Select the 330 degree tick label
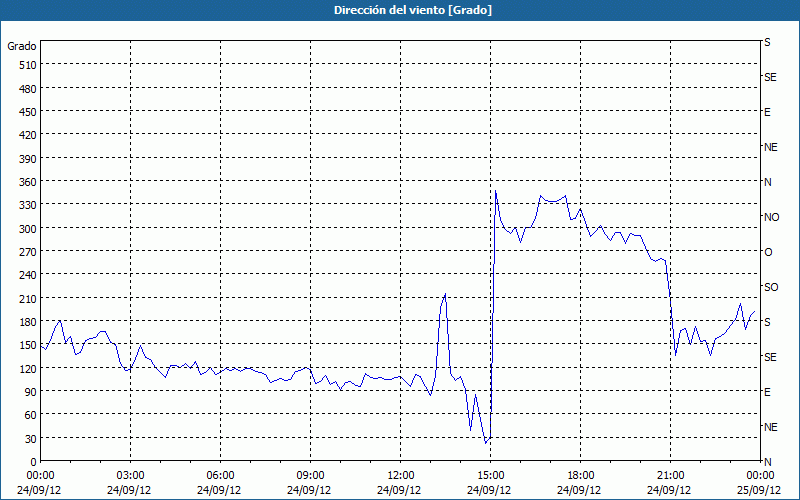Screen dimensions: 800x500 coord(28,205)
